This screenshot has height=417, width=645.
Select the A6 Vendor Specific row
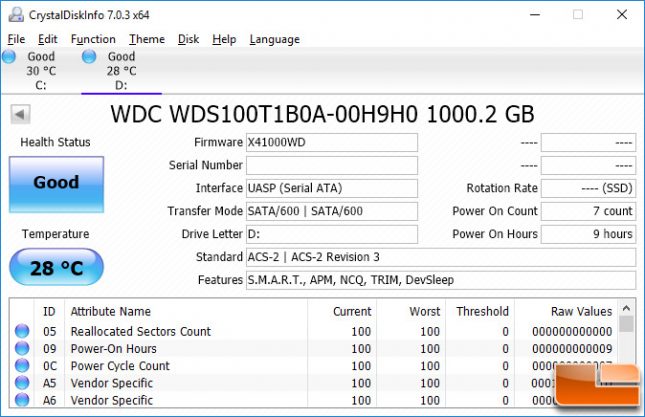(313, 400)
